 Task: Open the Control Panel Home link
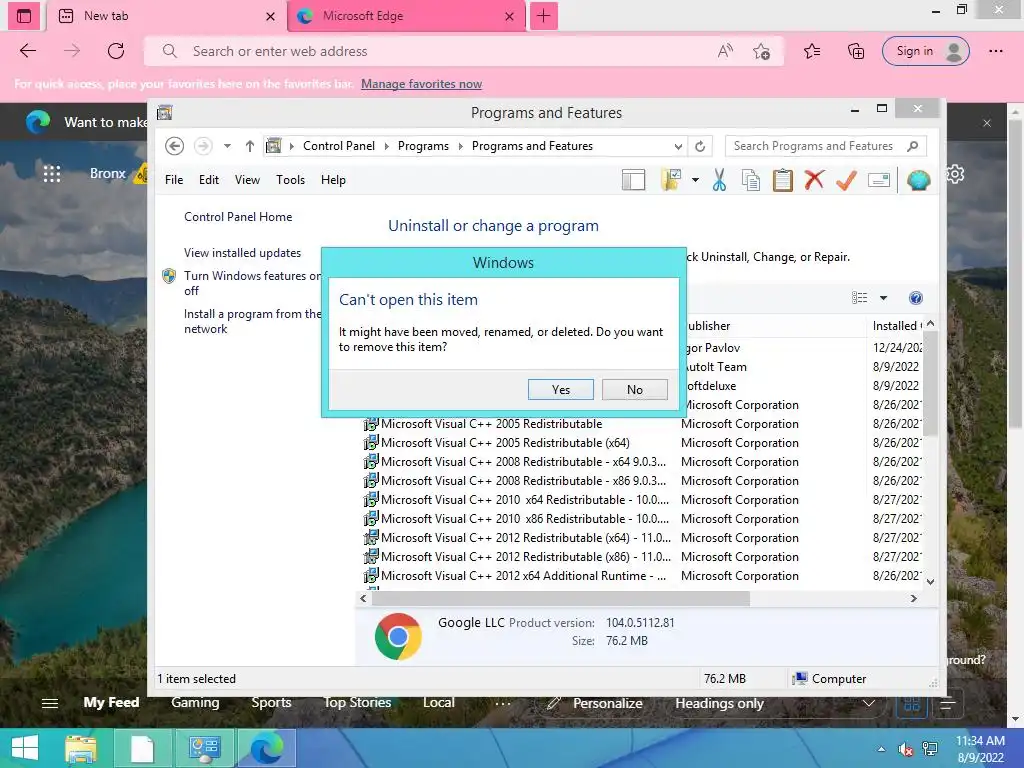[238, 217]
